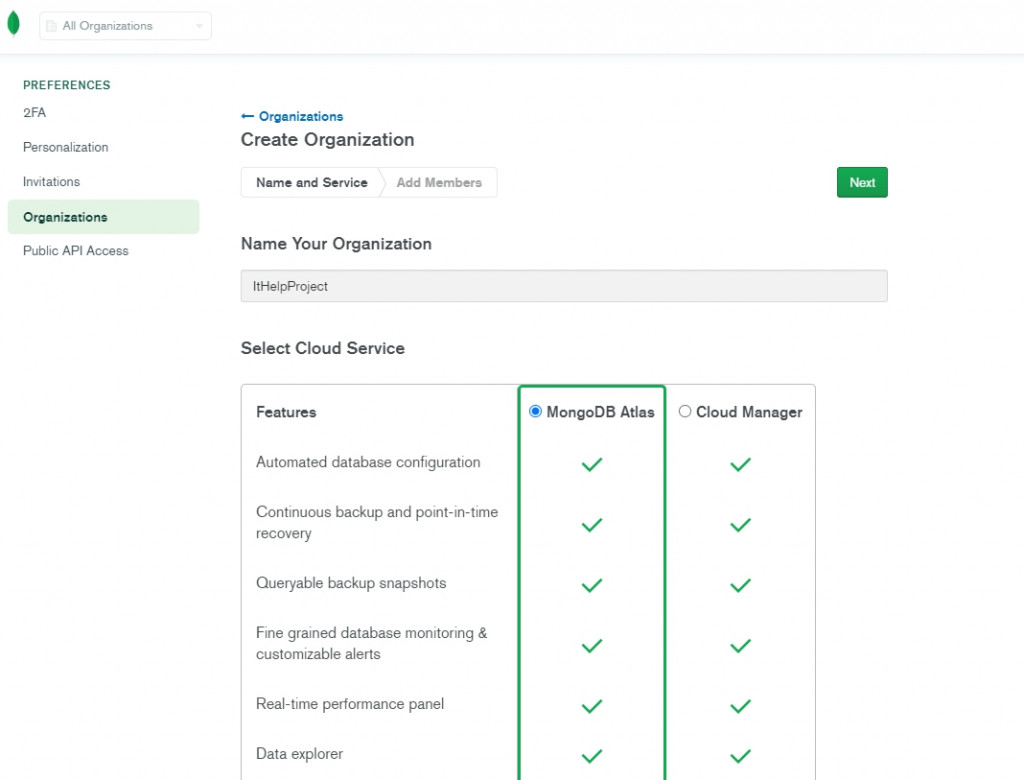Click the MongoDB leaf logo
The height and width of the screenshot is (780, 1024).
[x=13, y=25]
